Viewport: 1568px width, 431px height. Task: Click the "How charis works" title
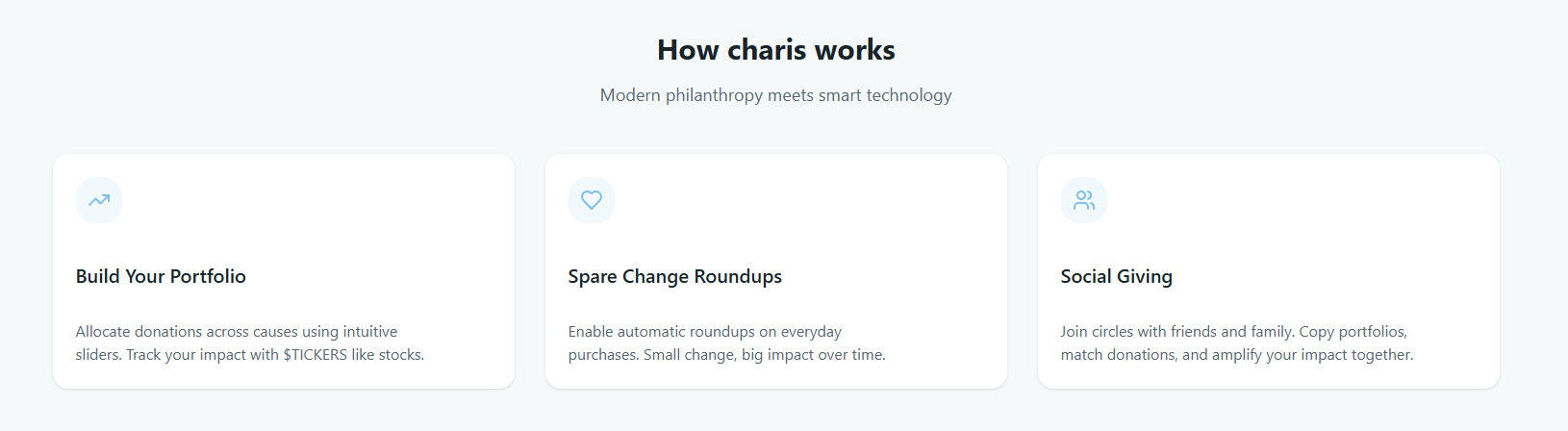coord(775,50)
